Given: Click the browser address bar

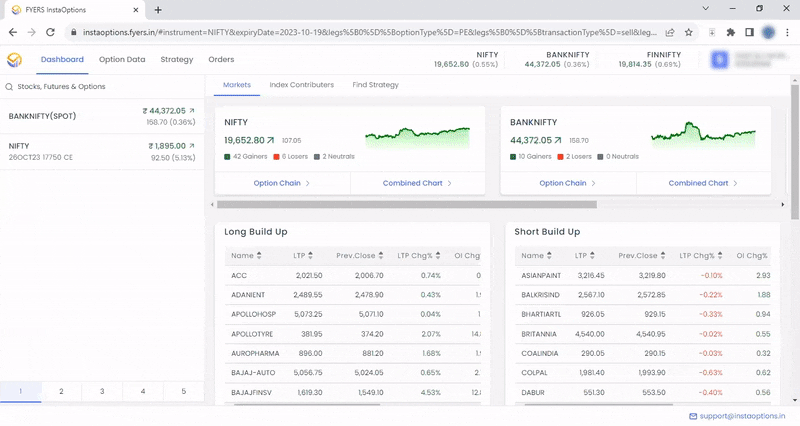Looking at the screenshot, I should (370, 32).
